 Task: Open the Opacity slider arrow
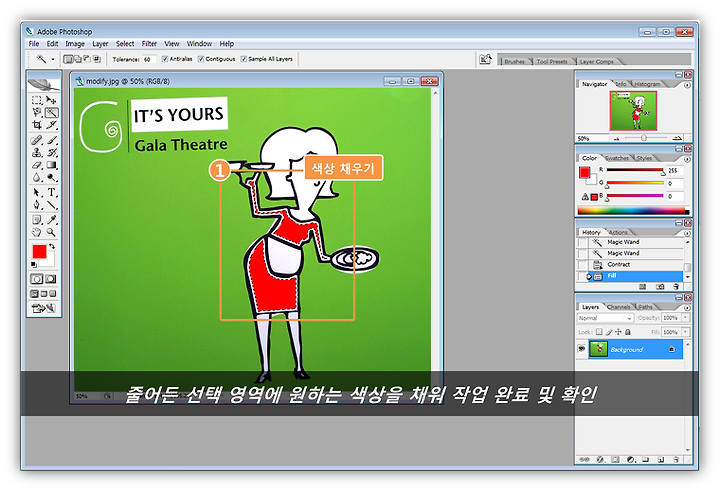tap(686, 317)
